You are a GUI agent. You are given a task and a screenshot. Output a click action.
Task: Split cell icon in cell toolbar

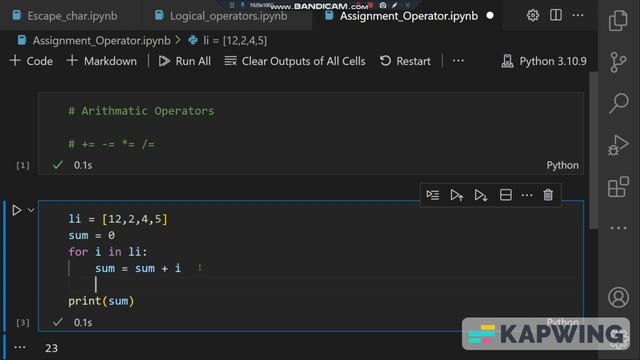(x=506, y=195)
